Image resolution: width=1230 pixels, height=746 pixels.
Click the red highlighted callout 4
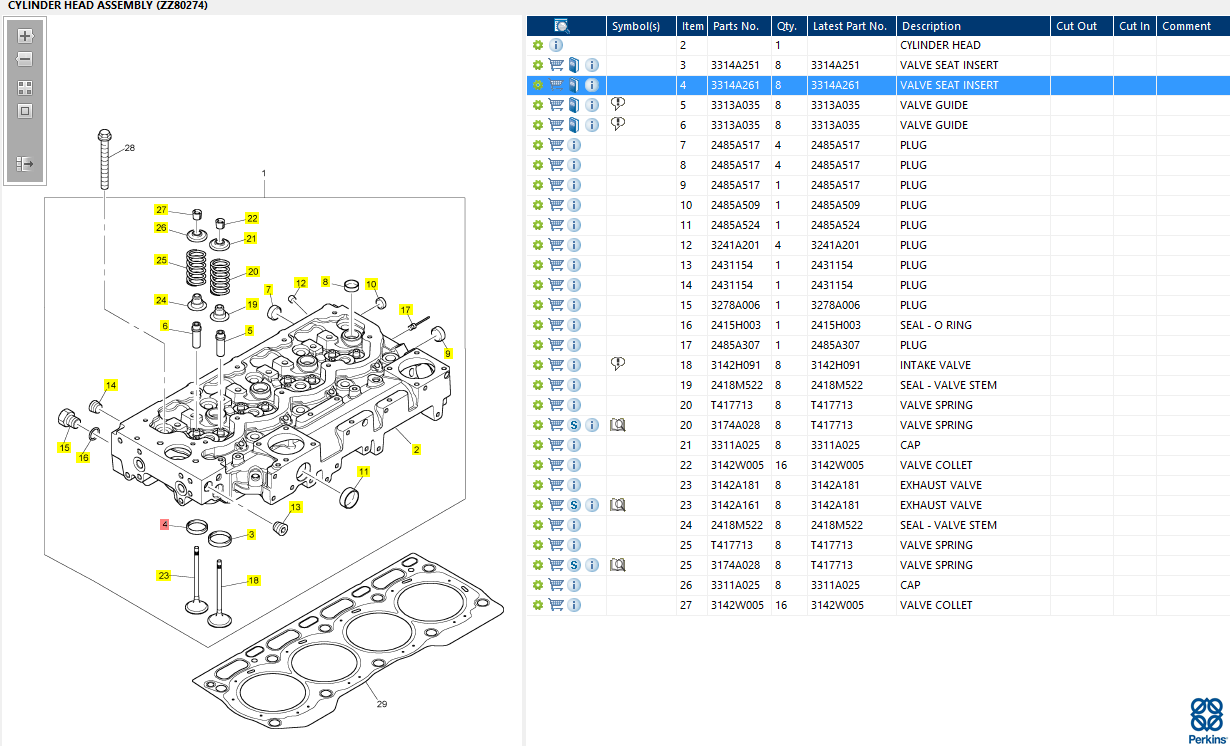point(165,524)
